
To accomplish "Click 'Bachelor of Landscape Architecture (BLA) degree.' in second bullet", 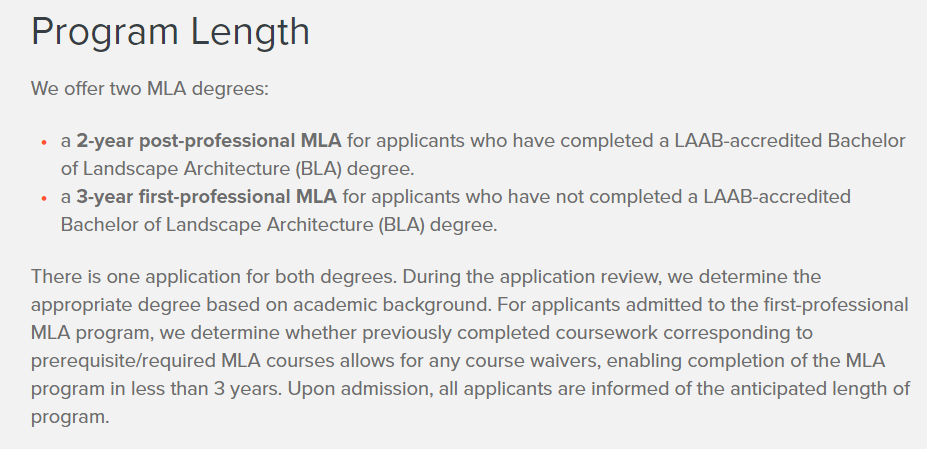I will click(279, 225).
